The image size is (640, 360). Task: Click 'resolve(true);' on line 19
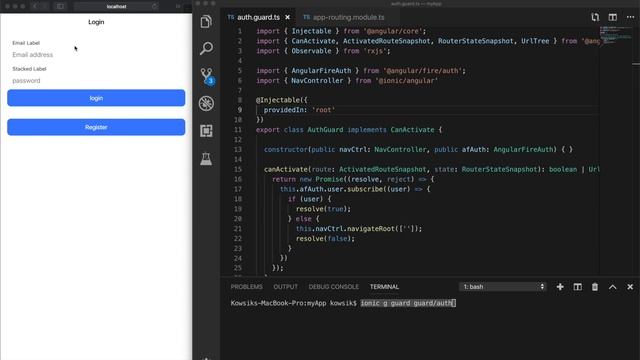pos(323,209)
